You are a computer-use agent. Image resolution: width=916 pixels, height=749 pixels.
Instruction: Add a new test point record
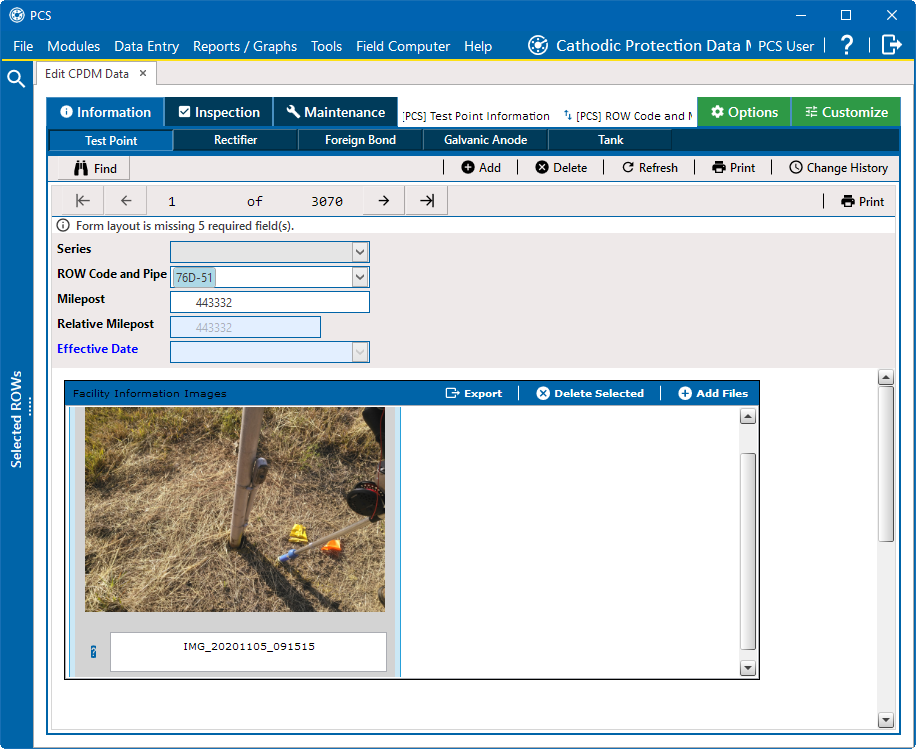pyautogui.click(x=481, y=168)
